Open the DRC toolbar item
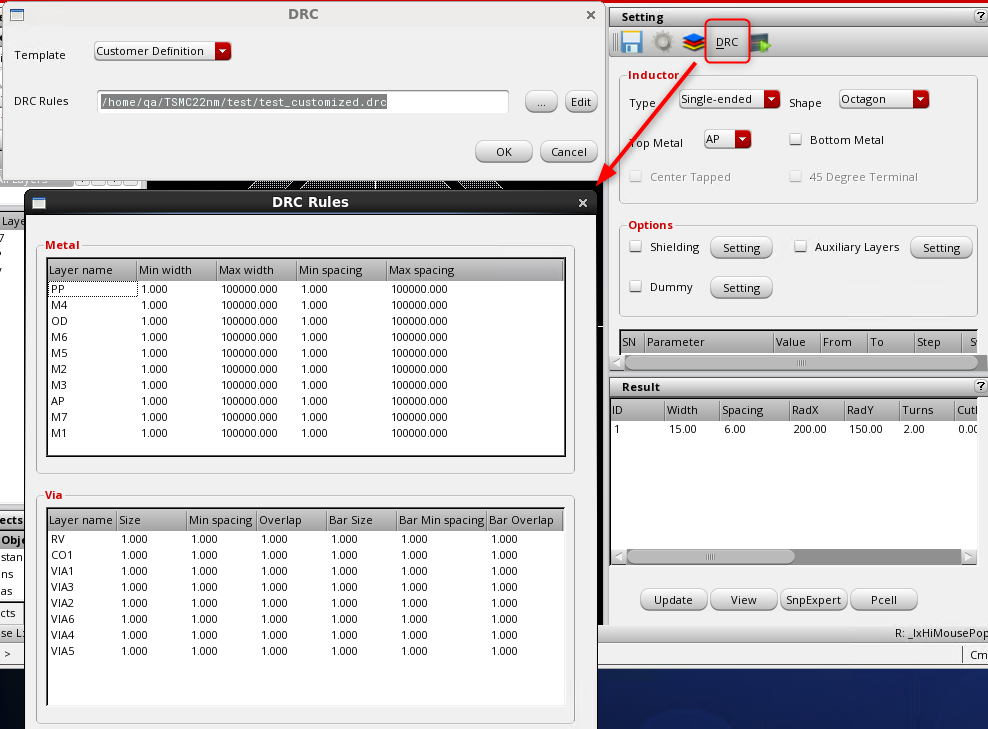 [x=727, y=42]
